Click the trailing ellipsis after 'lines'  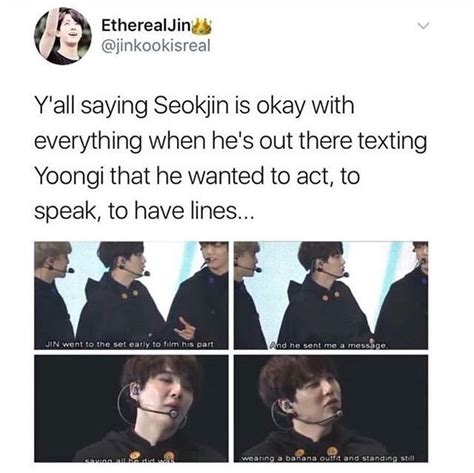(245, 215)
